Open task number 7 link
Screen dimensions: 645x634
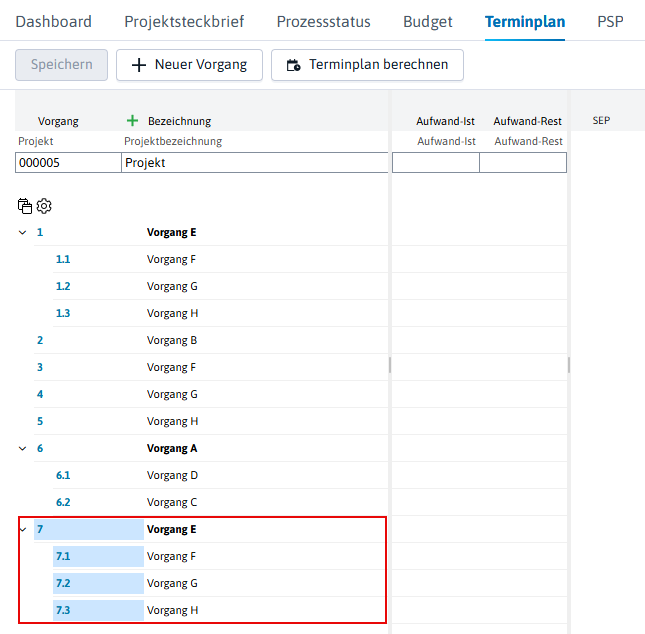40,529
